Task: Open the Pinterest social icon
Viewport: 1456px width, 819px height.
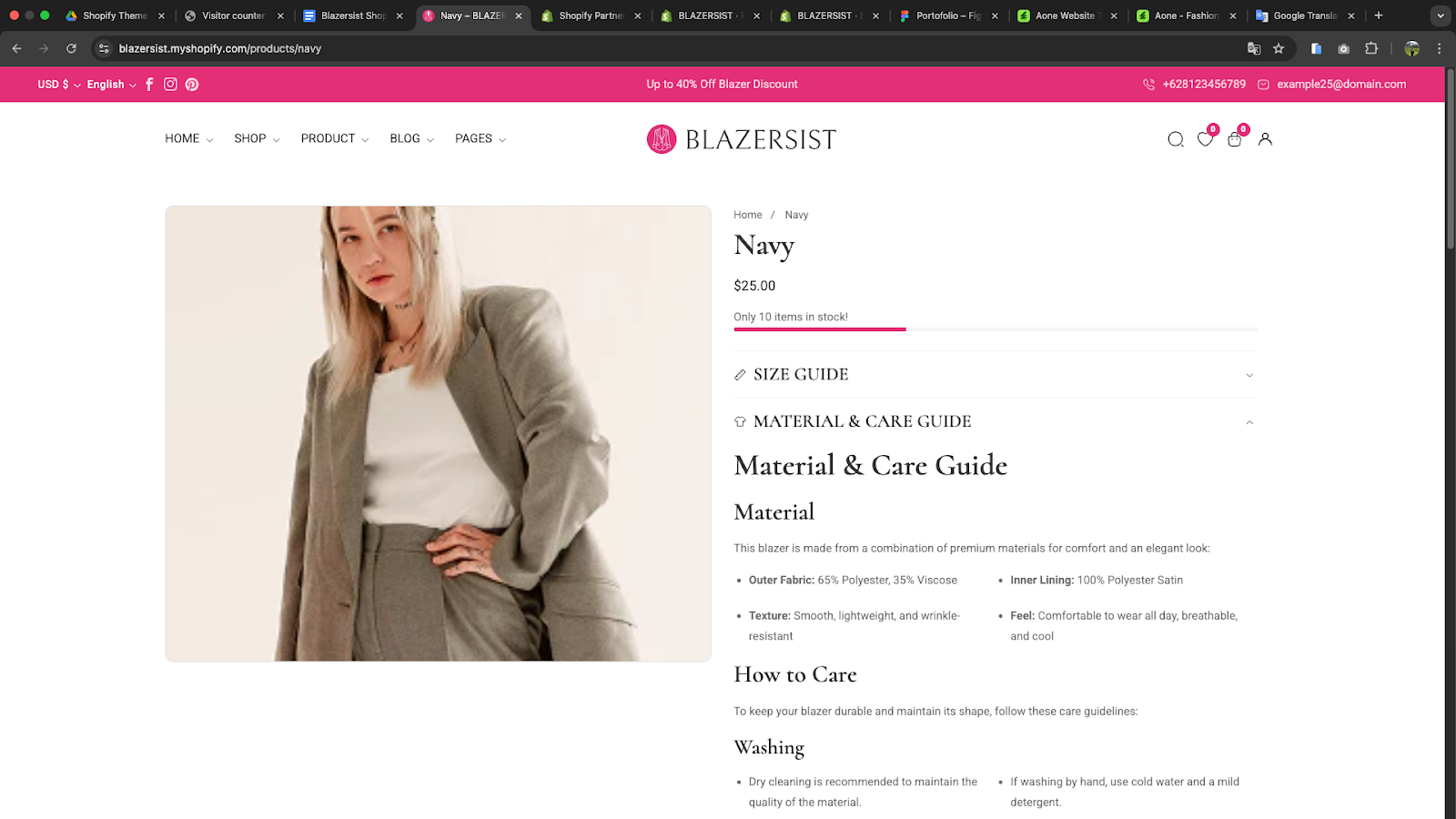Action: pos(192,85)
